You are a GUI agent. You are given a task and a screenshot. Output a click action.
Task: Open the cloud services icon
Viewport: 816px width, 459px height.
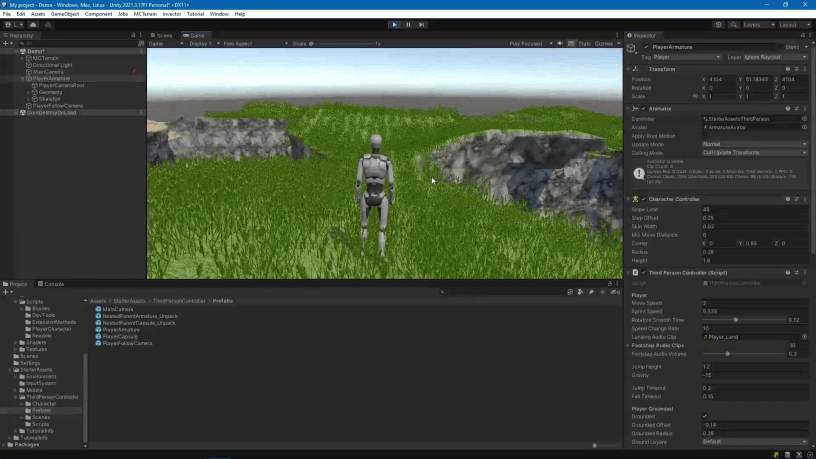(33, 24)
